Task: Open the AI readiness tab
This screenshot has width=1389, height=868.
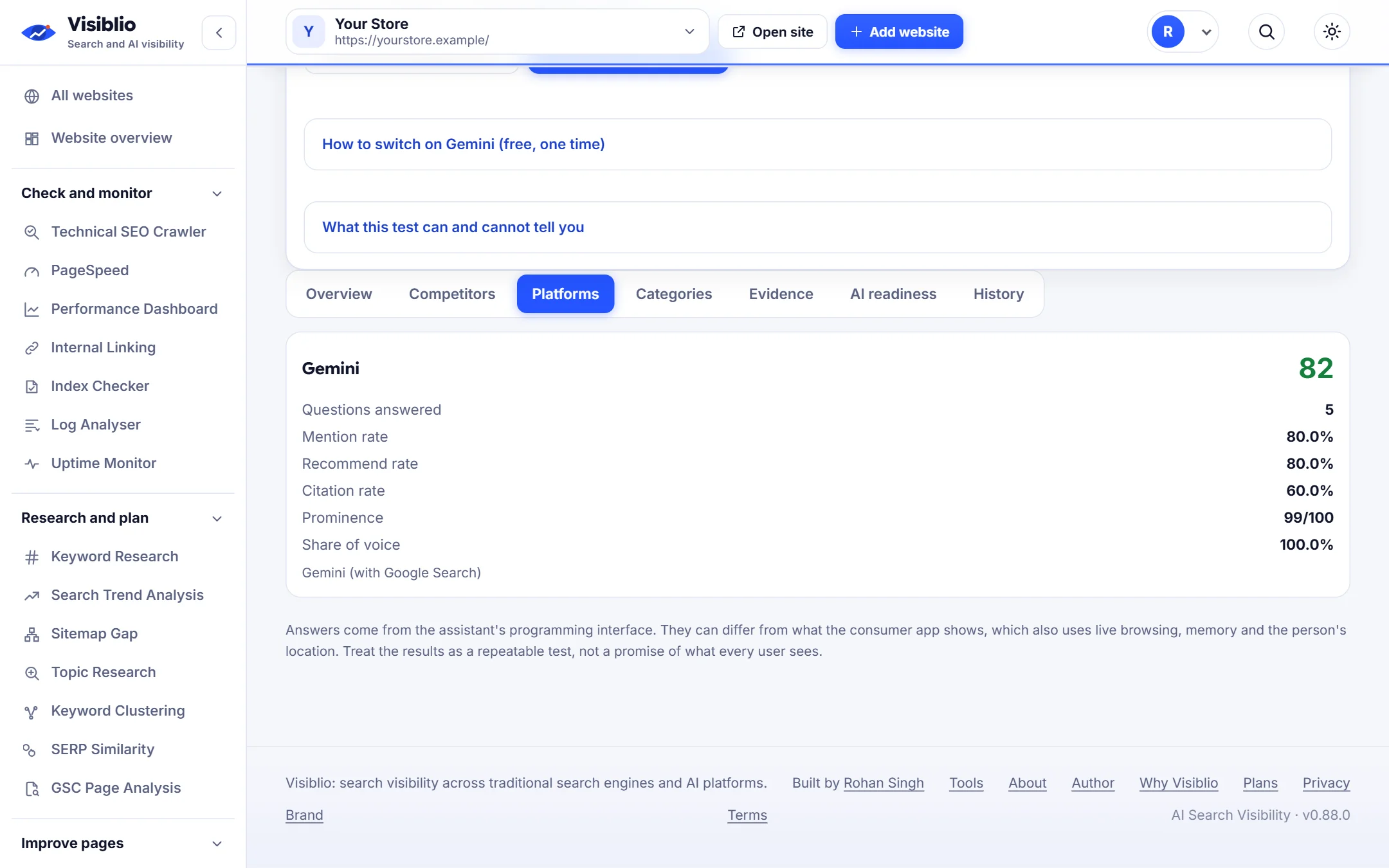Action: coord(893,294)
